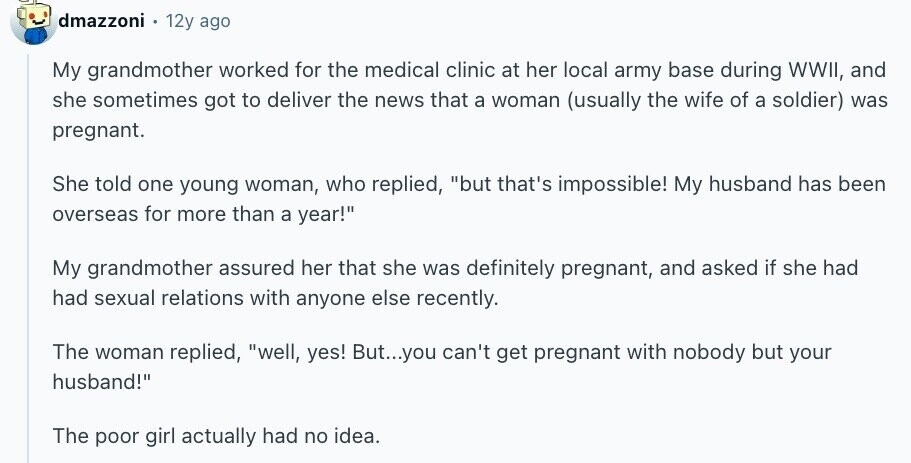Click the "12y ago" comment timestamp
This screenshot has width=911, height=463.
[x=197, y=21]
